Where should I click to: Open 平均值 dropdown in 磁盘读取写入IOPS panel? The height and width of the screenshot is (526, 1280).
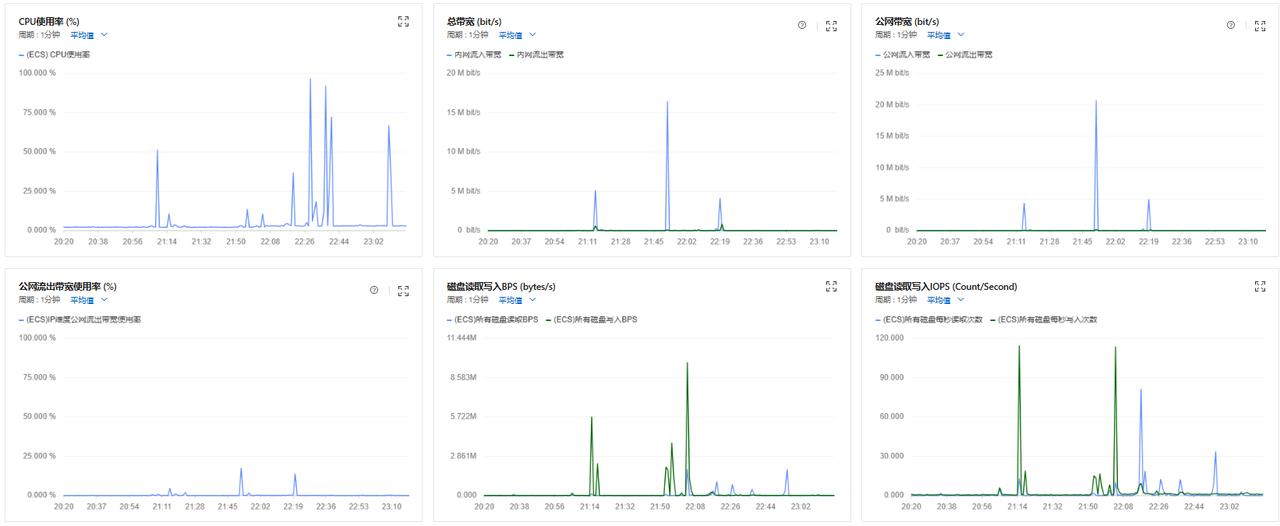pyautogui.click(x=945, y=299)
